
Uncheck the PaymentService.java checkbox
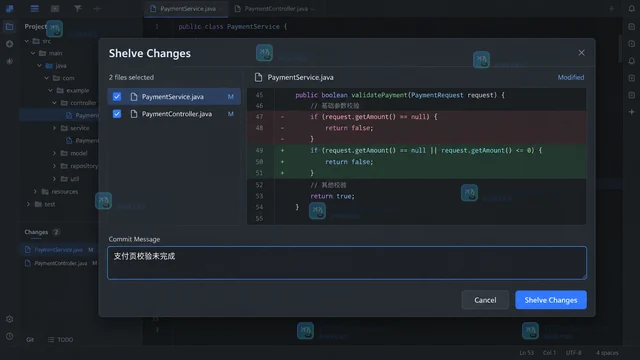pos(117,97)
